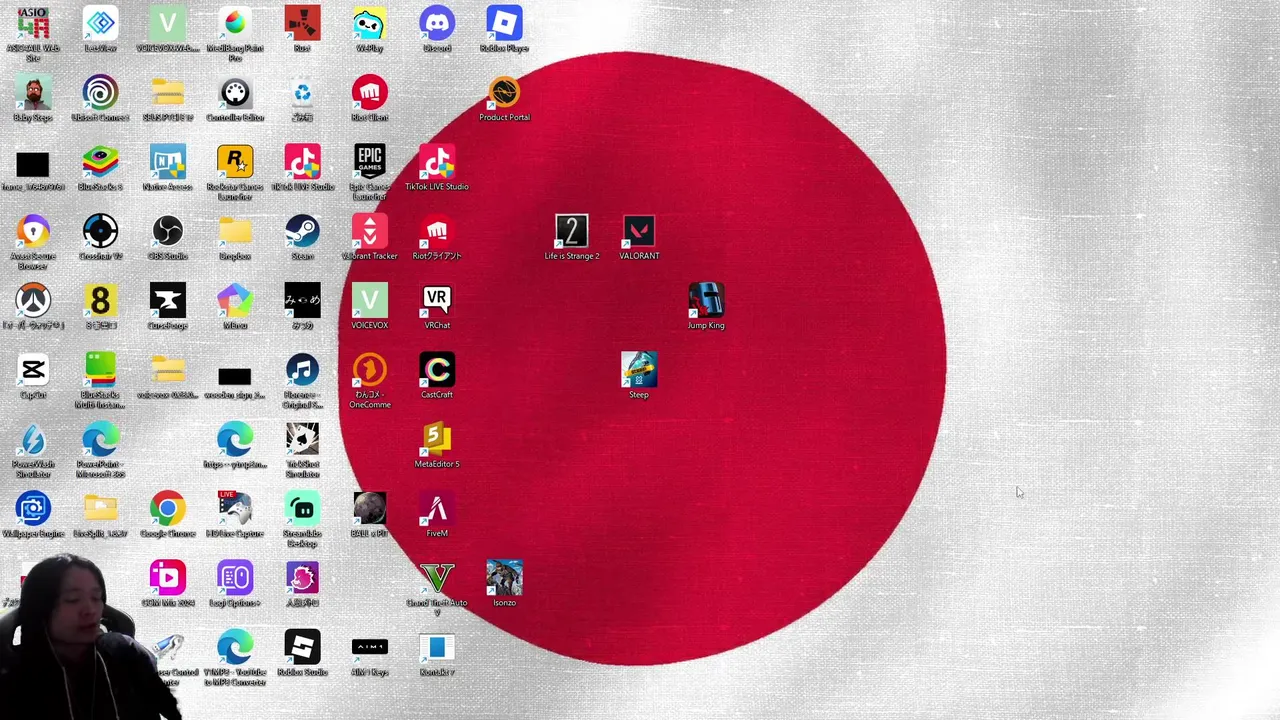1280x720 pixels.
Task: Select the Crosshair V2 icon
Action: (x=100, y=232)
